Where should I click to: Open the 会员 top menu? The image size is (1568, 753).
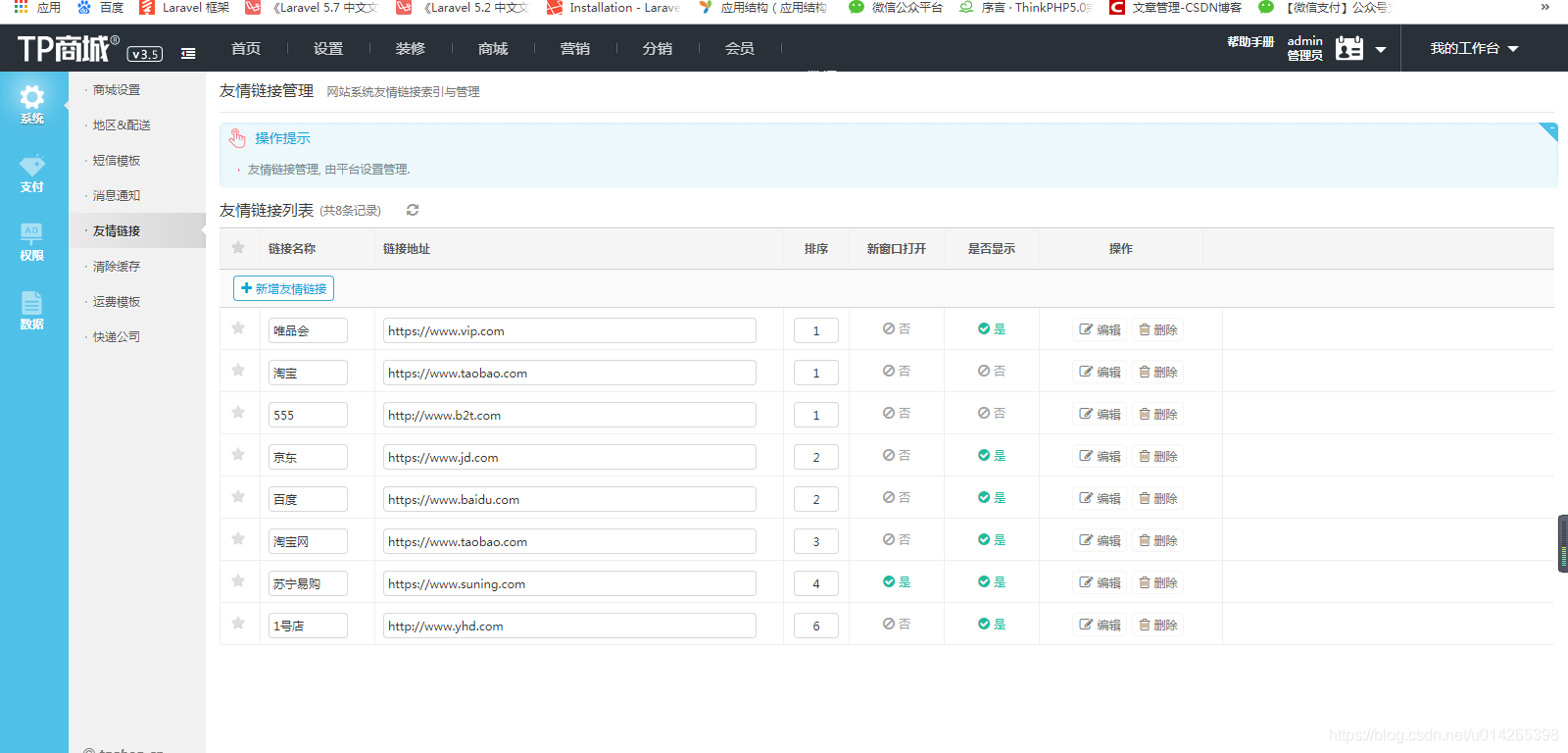point(740,48)
